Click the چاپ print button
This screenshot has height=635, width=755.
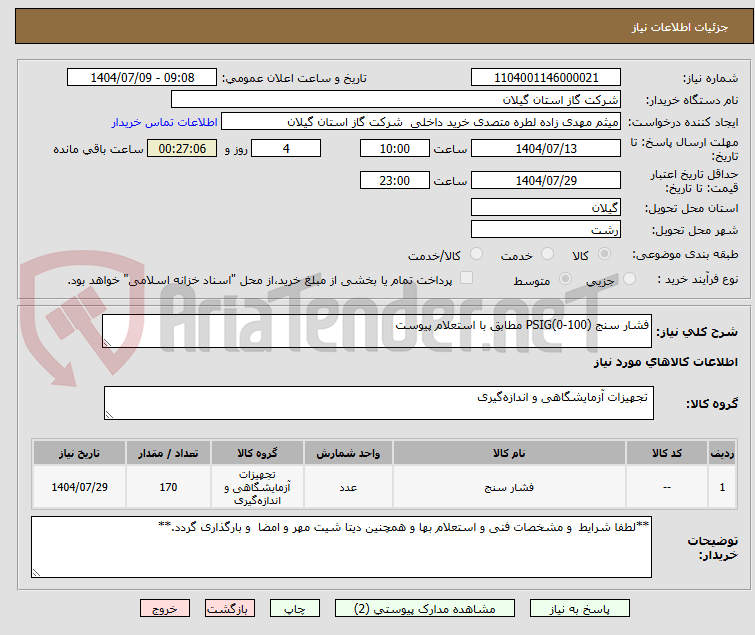coord(295,609)
